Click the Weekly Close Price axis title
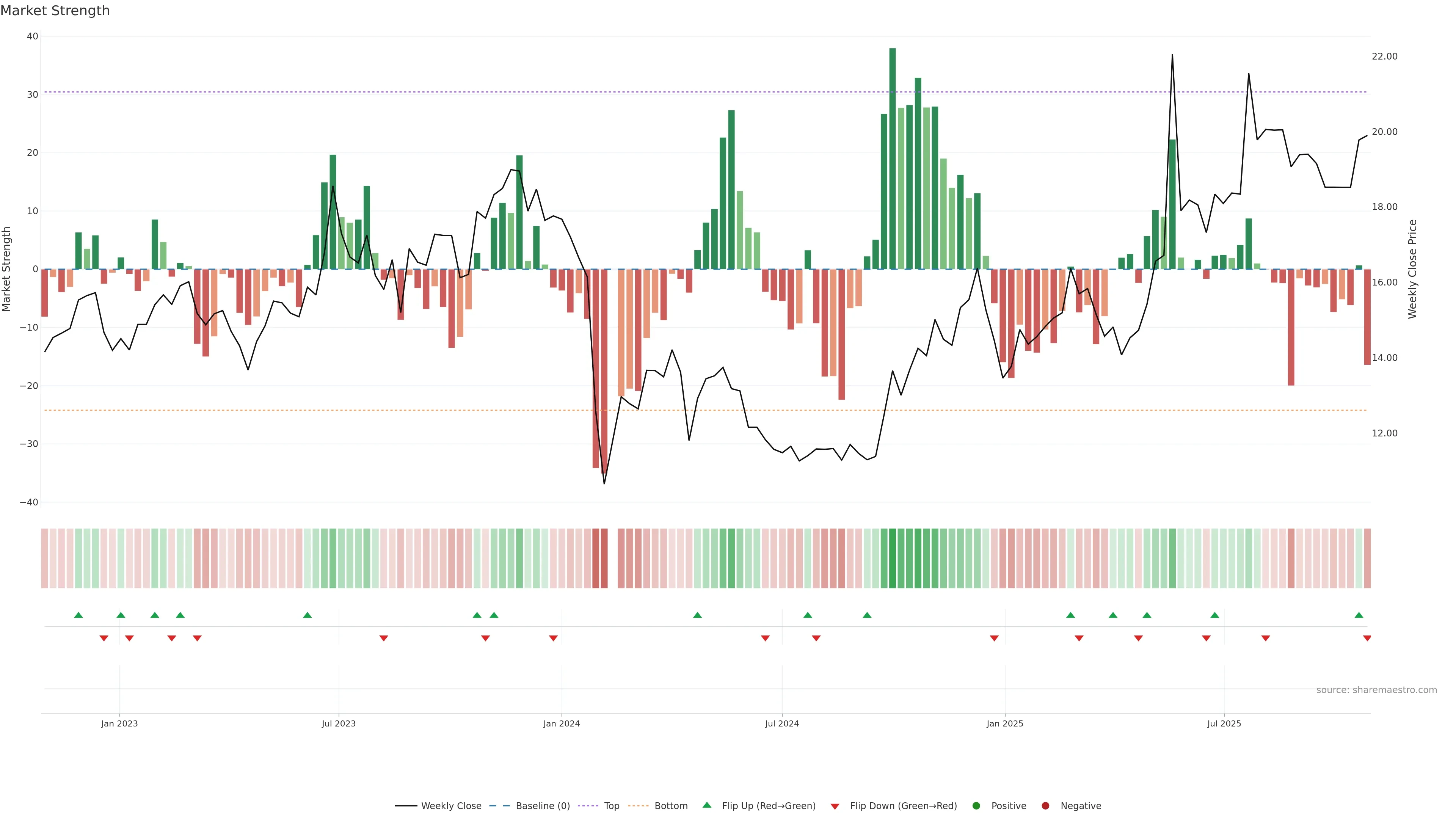1456x819 pixels. coord(1412,269)
